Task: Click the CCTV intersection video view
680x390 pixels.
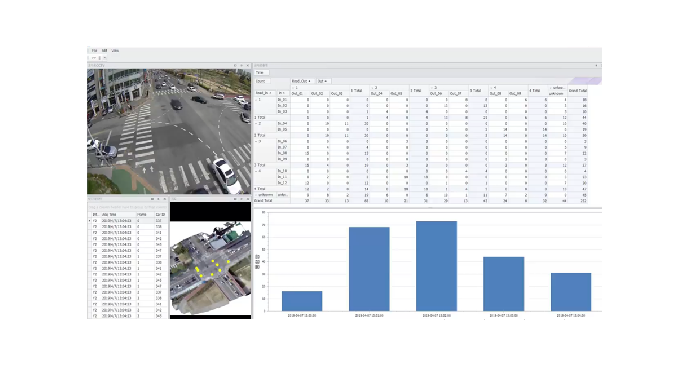Action: pos(169,131)
